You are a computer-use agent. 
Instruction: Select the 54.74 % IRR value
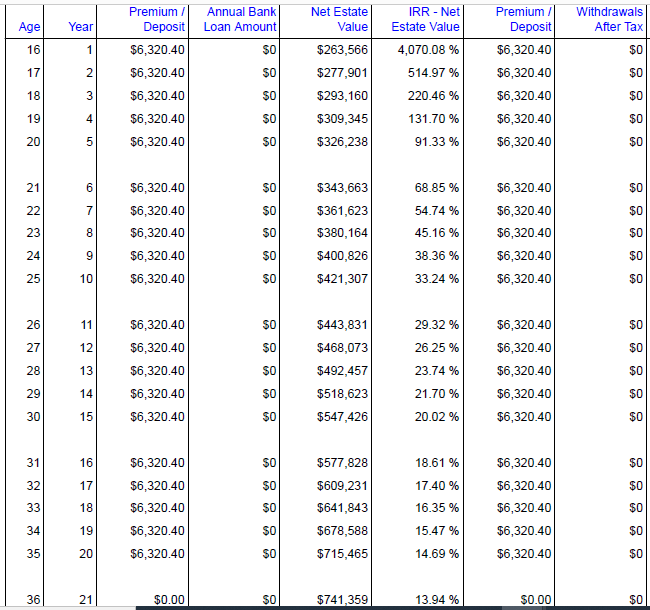[437, 211]
